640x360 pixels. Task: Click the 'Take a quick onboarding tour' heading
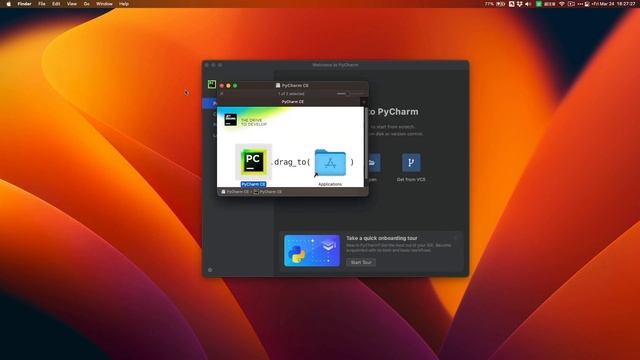(x=382, y=238)
